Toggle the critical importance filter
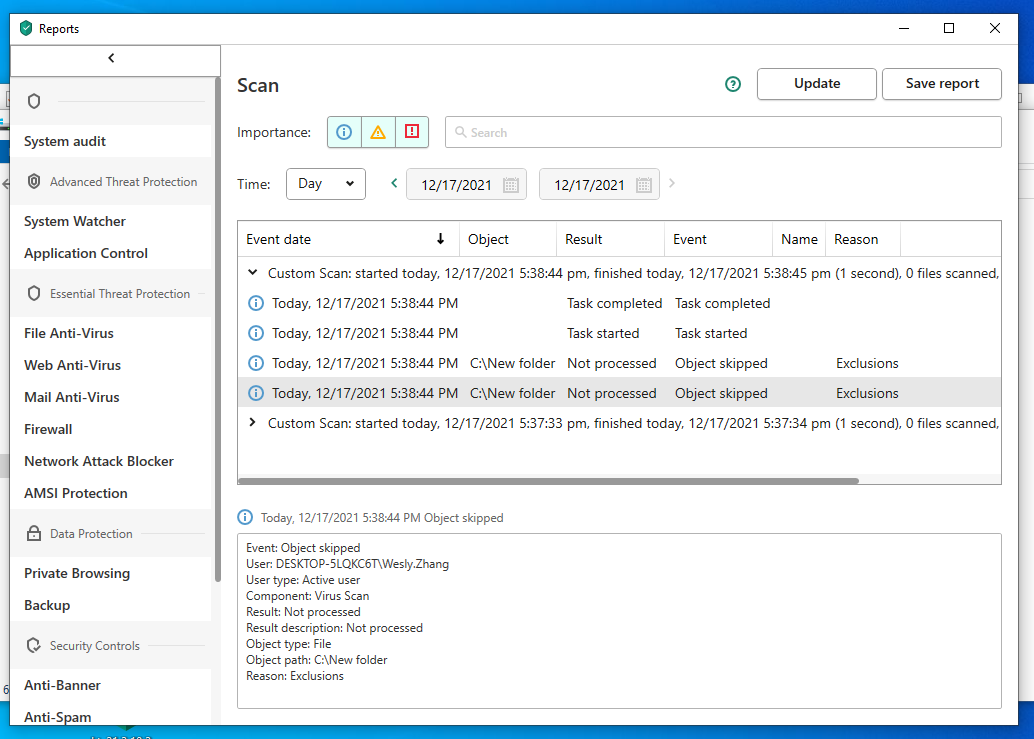 [412, 132]
